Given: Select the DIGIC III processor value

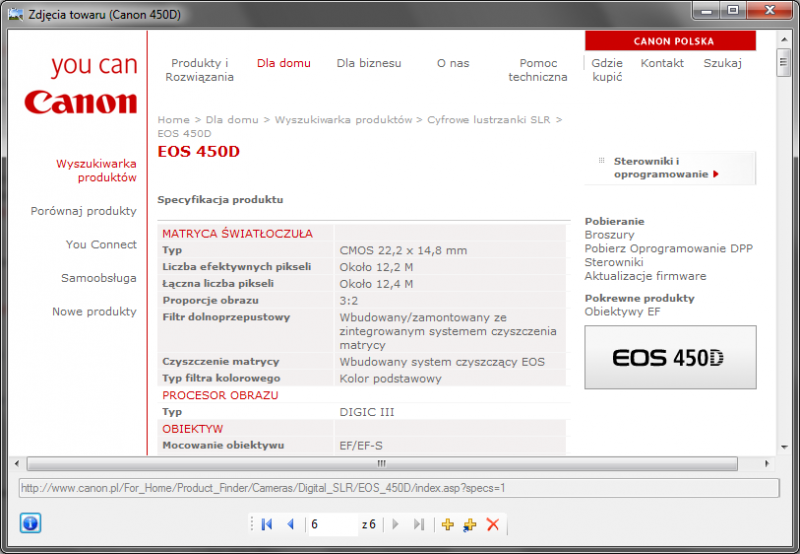Looking at the screenshot, I should (367, 412).
